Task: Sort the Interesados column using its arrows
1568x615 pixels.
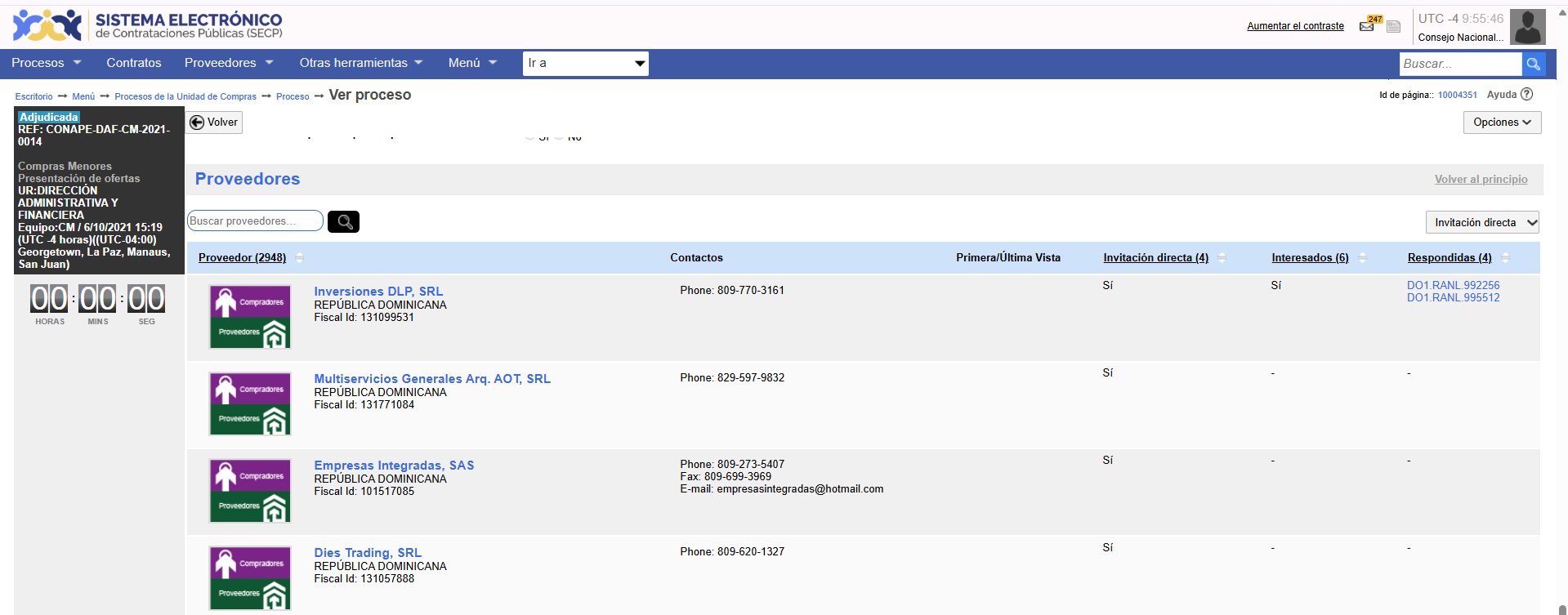Action: pos(1362,258)
